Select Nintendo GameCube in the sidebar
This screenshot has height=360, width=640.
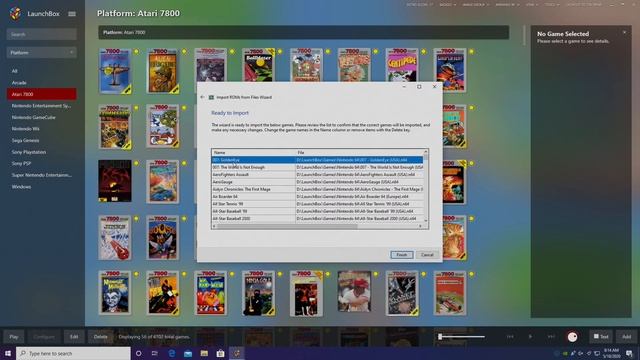33,117
